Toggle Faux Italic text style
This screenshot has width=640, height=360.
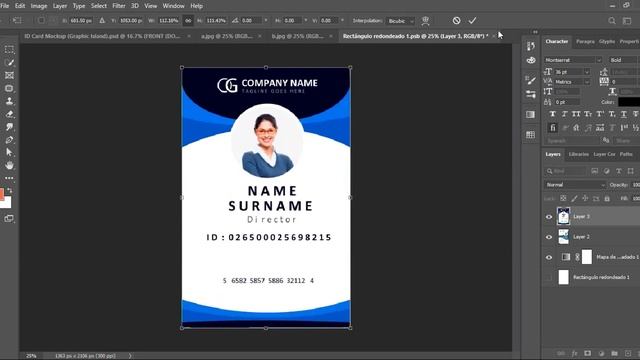[x=564, y=114]
